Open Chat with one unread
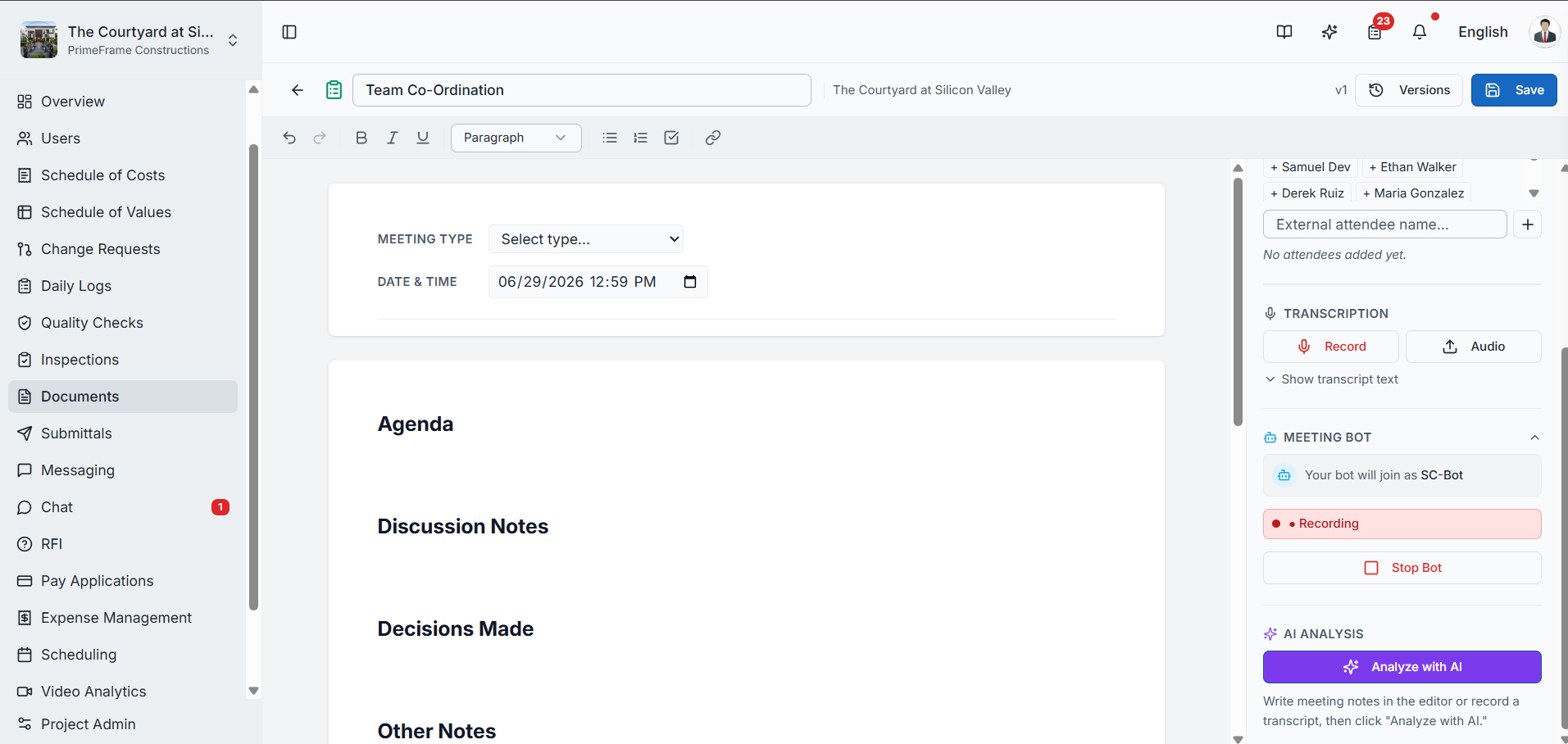1568x744 pixels. tap(123, 507)
